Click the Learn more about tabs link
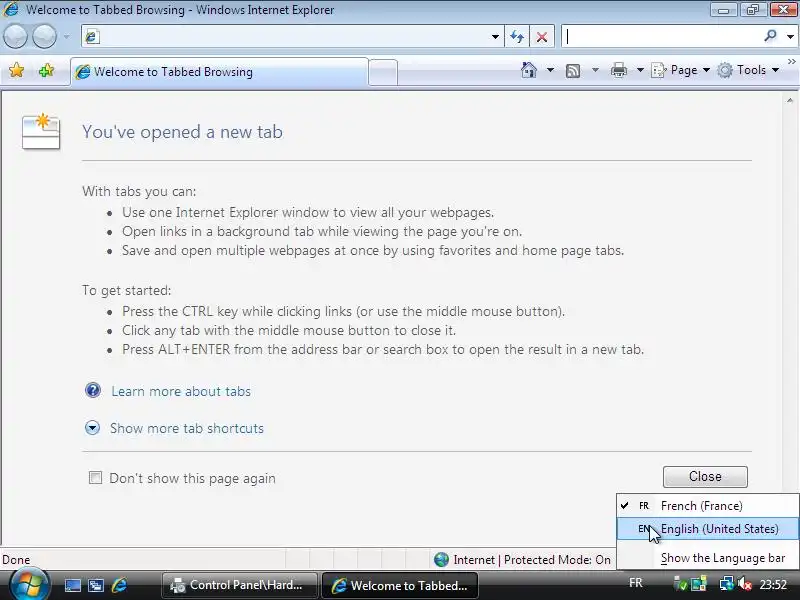The image size is (800, 600). (181, 391)
